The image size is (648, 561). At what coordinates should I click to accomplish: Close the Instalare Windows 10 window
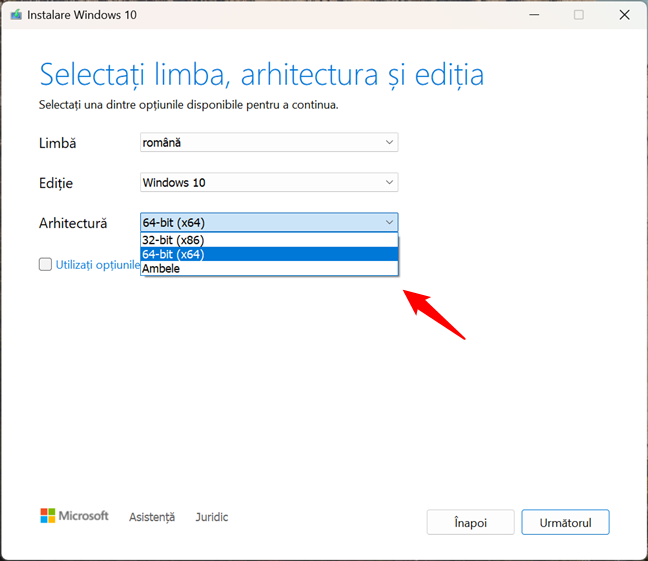tap(624, 15)
